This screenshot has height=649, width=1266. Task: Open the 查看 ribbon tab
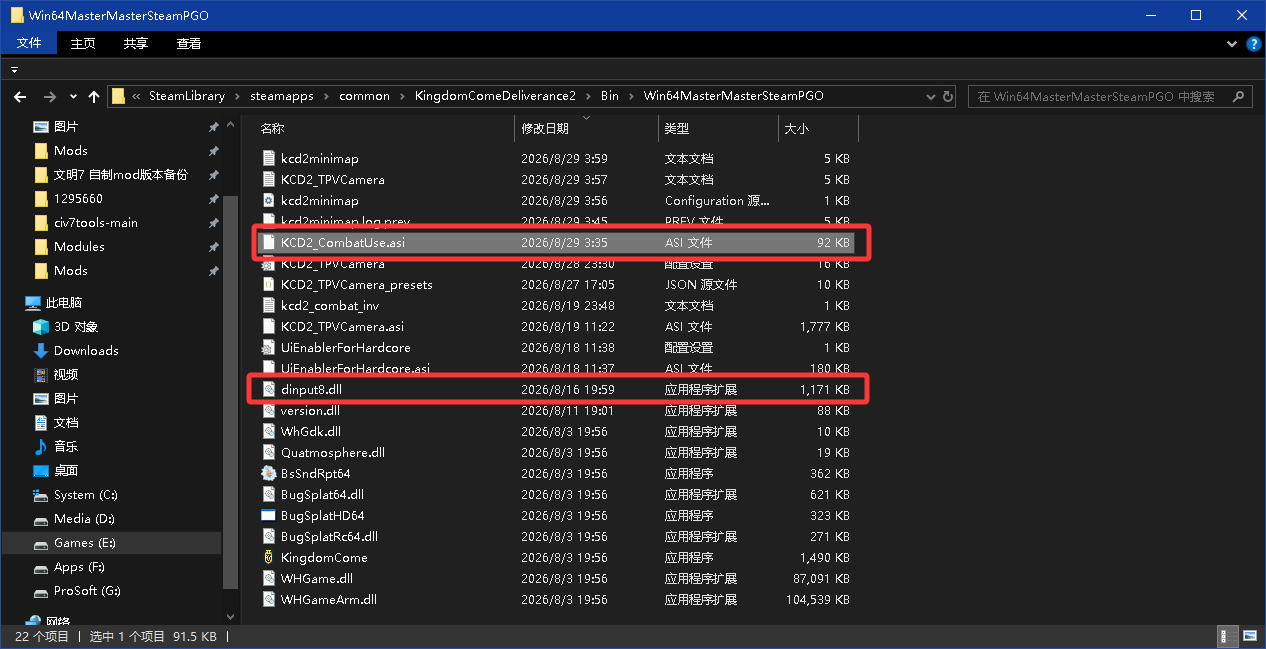click(x=189, y=43)
